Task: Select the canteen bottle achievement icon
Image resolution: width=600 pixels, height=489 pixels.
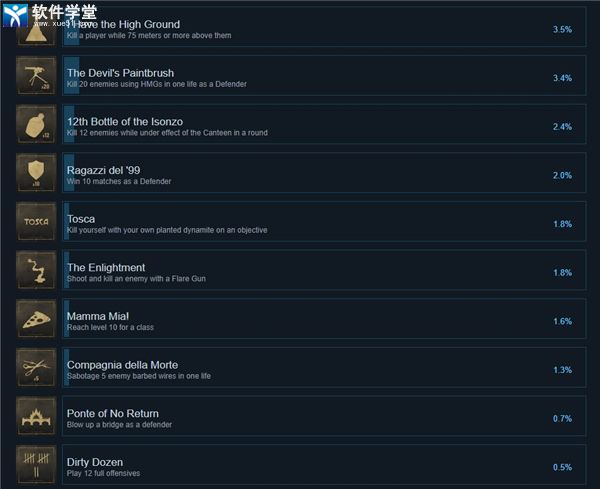Action: (36, 124)
